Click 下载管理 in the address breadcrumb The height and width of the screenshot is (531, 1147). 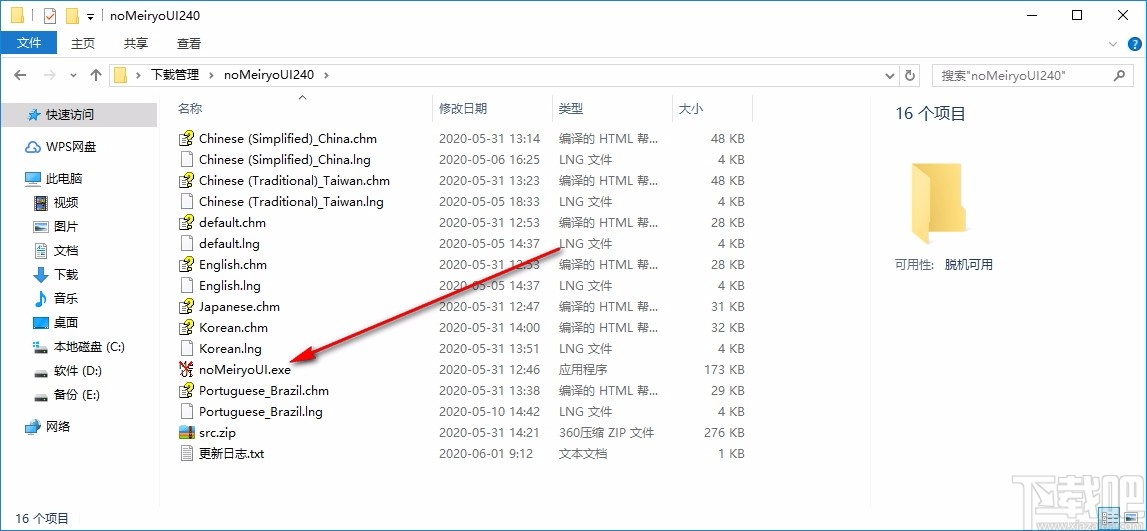coord(175,75)
